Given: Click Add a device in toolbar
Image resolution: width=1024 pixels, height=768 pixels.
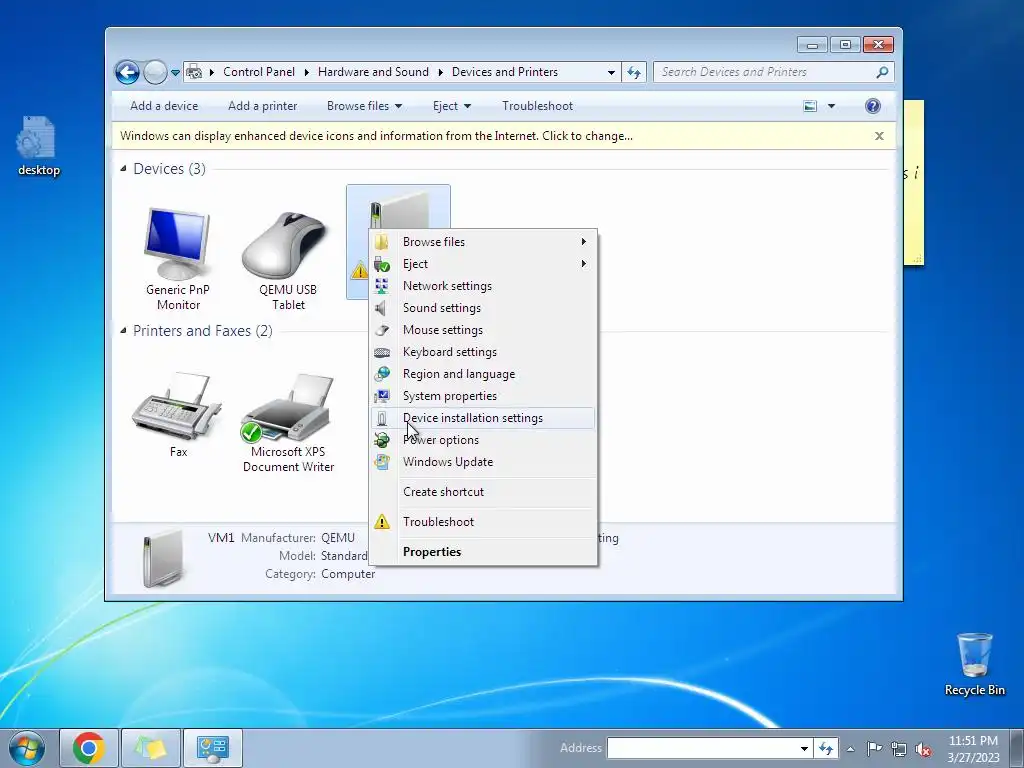Looking at the screenshot, I should (x=164, y=106).
